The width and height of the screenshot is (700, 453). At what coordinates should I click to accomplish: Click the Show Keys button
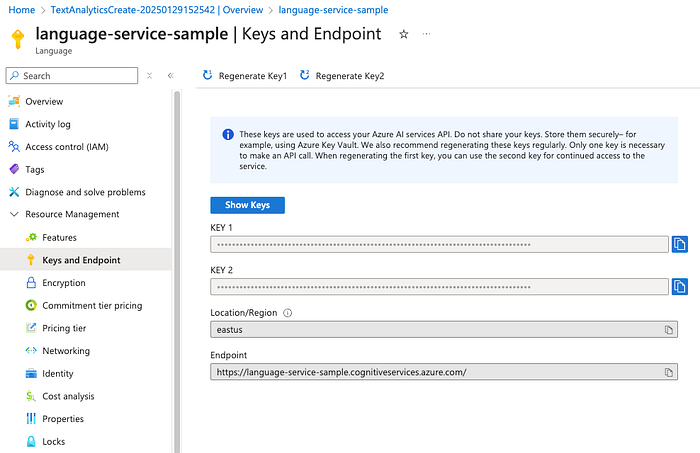coord(247,205)
